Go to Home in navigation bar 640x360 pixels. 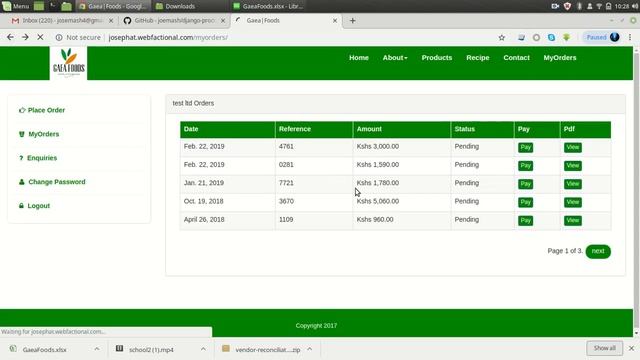tap(359, 58)
